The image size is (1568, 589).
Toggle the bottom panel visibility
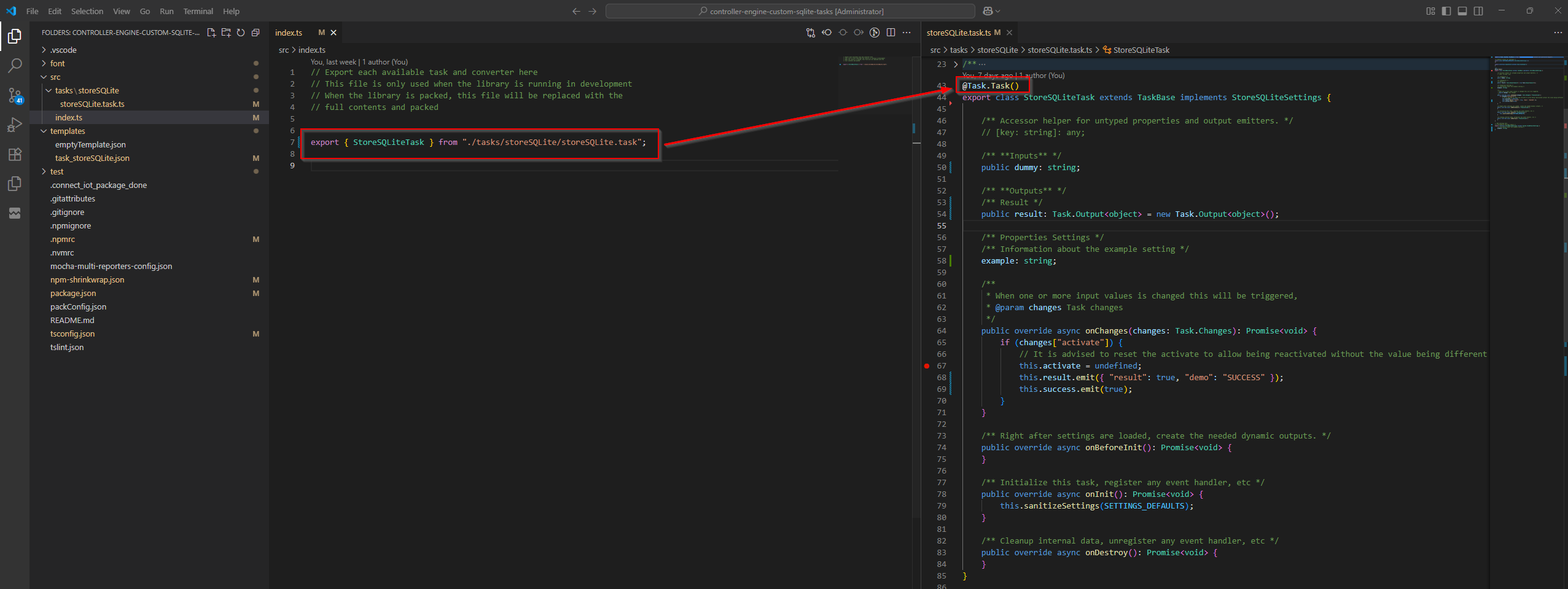1462,11
